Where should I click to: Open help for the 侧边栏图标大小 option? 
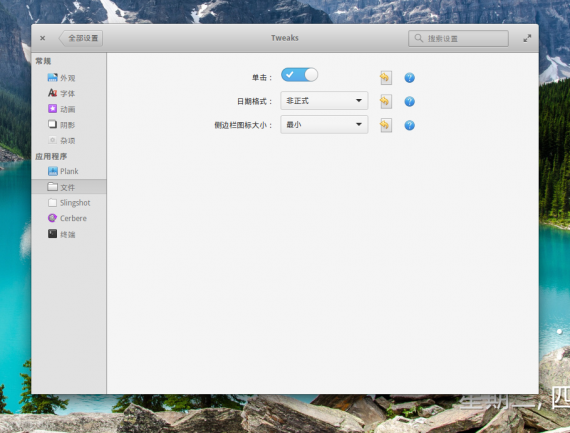409,125
